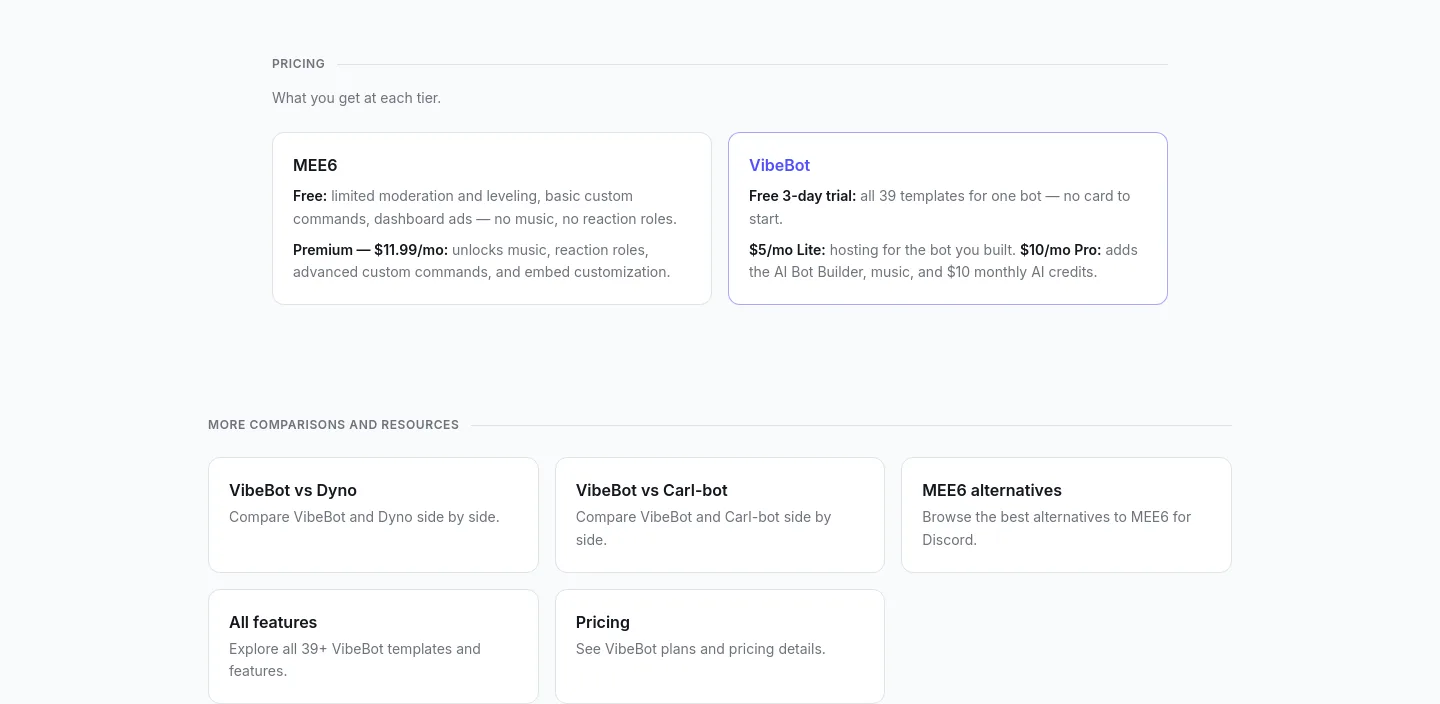The image size is (1440, 704).
Task: Click the "Premium — $11.99/mo:" text
Action: pyautogui.click(x=370, y=250)
